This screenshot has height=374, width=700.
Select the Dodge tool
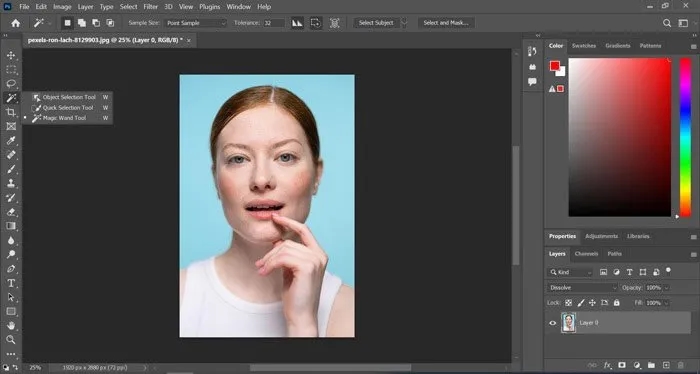click(x=11, y=254)
